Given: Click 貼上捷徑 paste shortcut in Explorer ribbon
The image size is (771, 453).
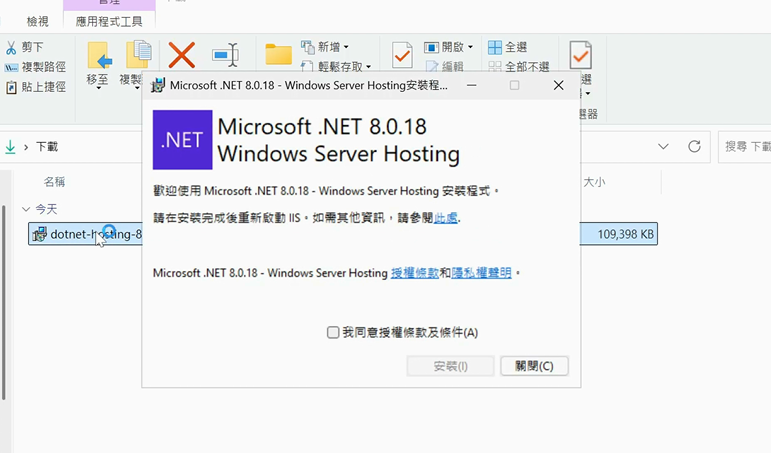Looking at the screenshot, I should [35, 87].
